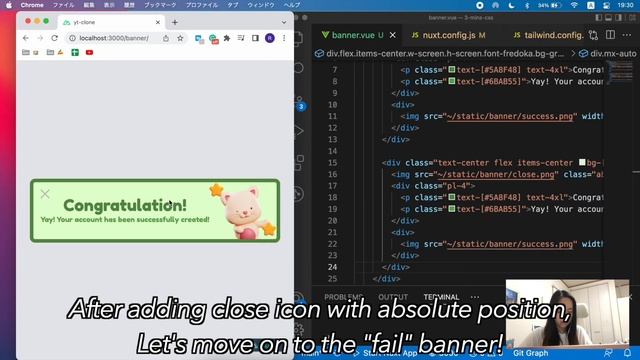
Task: Toggle Do Not Disturb moon icon
Action: tap(511, 5)
